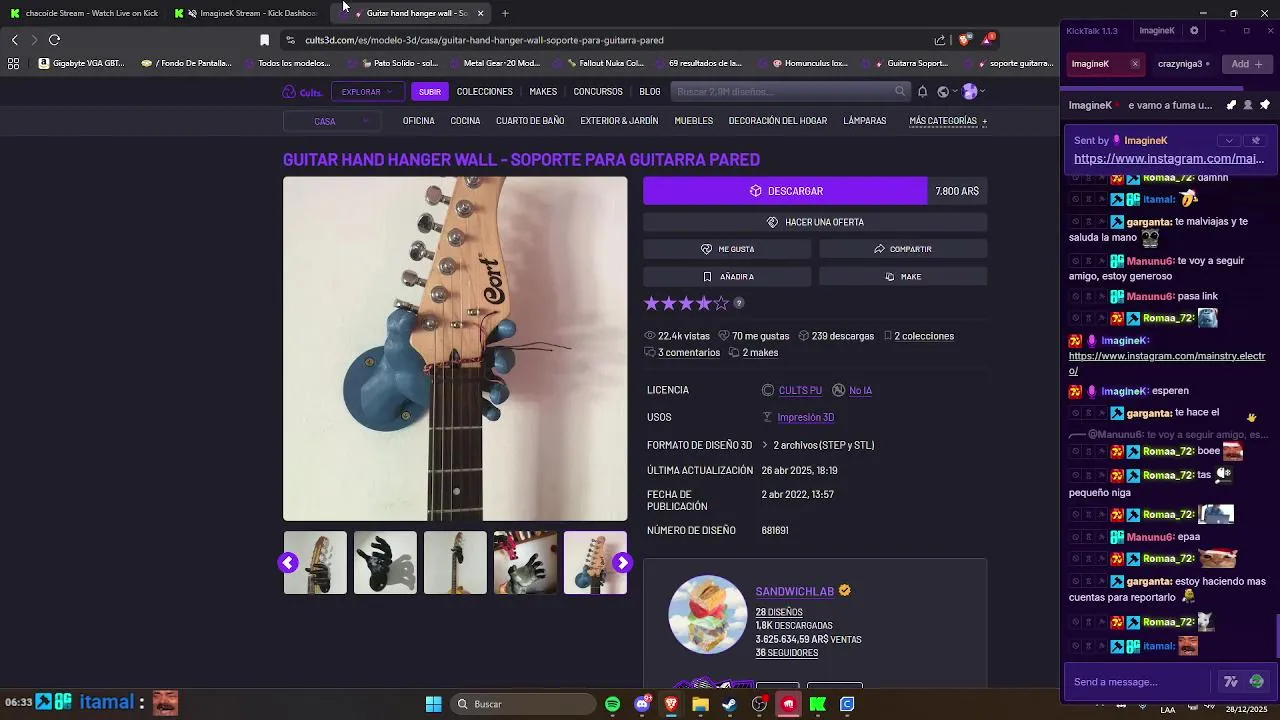
Task: Go to the OFICINA category
Action: pyautogui.click(x=418, y=121)
